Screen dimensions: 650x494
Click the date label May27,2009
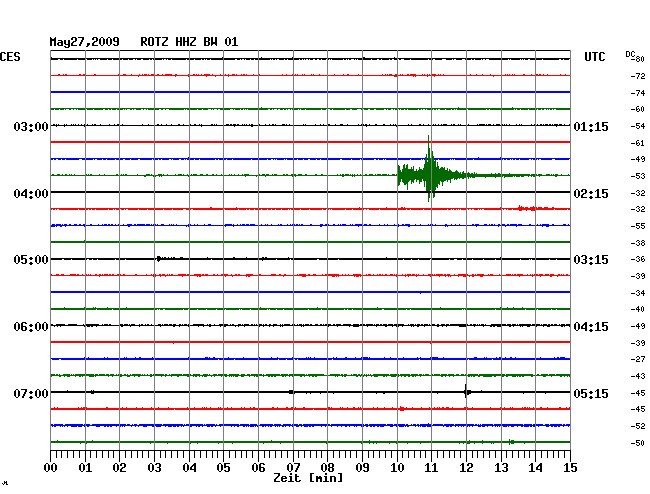click(85, 42)
